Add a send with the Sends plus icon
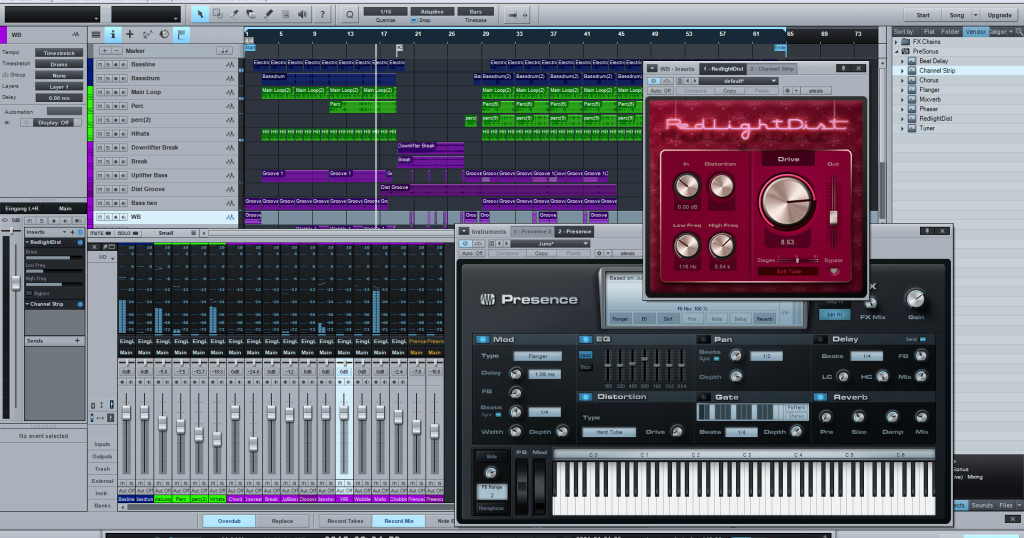 [x=77, y=341]
